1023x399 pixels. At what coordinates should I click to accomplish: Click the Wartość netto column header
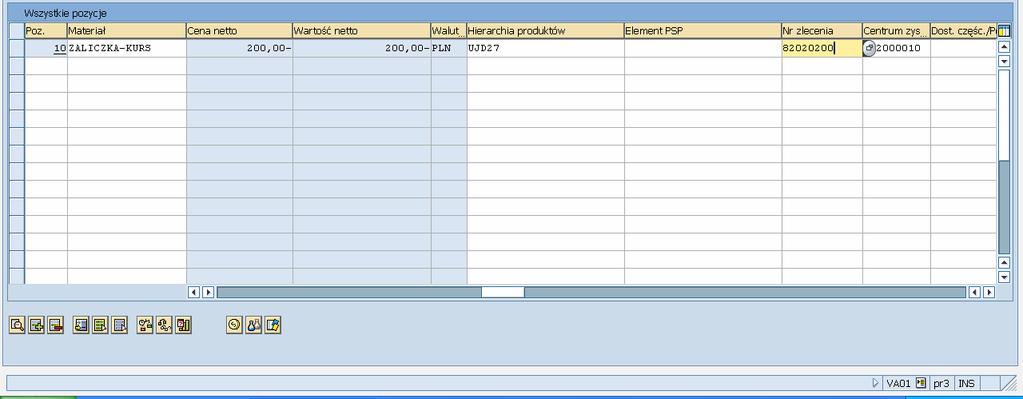(361, 31)
